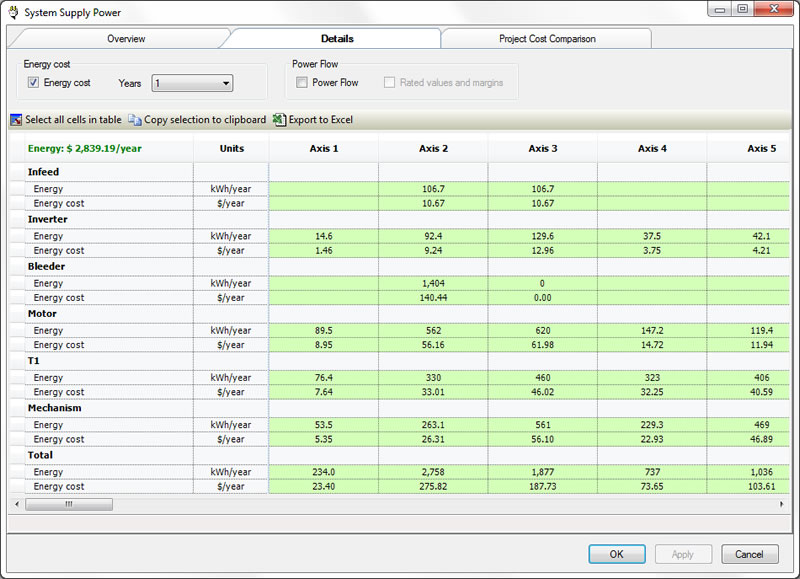The width and height of the screenshot is (800, 579).
Task: Select the Details tab
Action: [336, 39]
